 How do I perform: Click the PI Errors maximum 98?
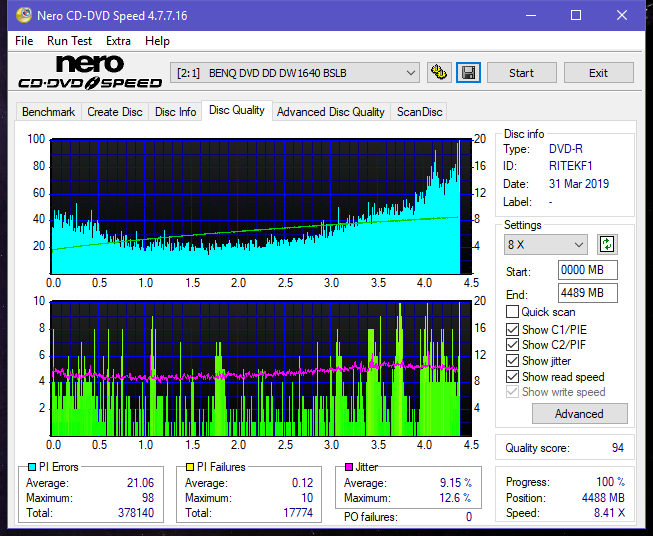coord(148,498)
